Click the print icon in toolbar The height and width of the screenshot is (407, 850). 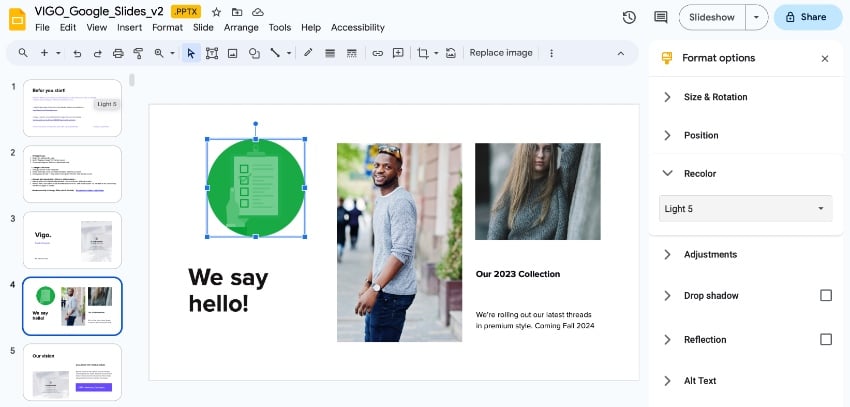[118, 53]
